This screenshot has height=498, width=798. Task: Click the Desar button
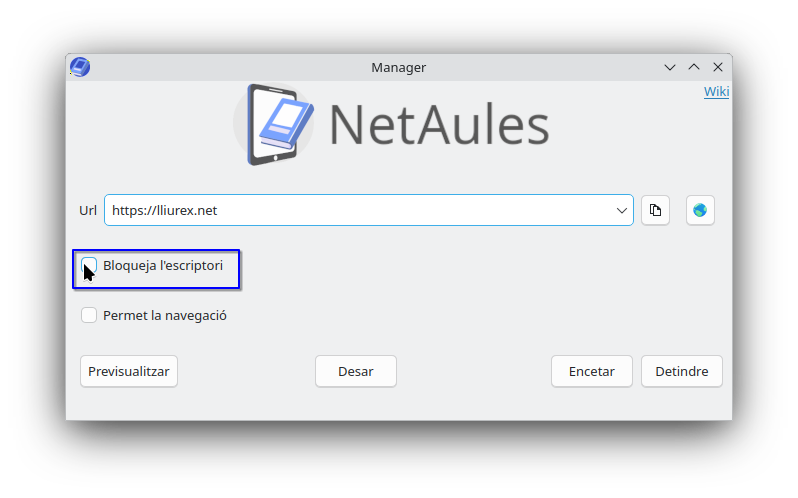356,371
